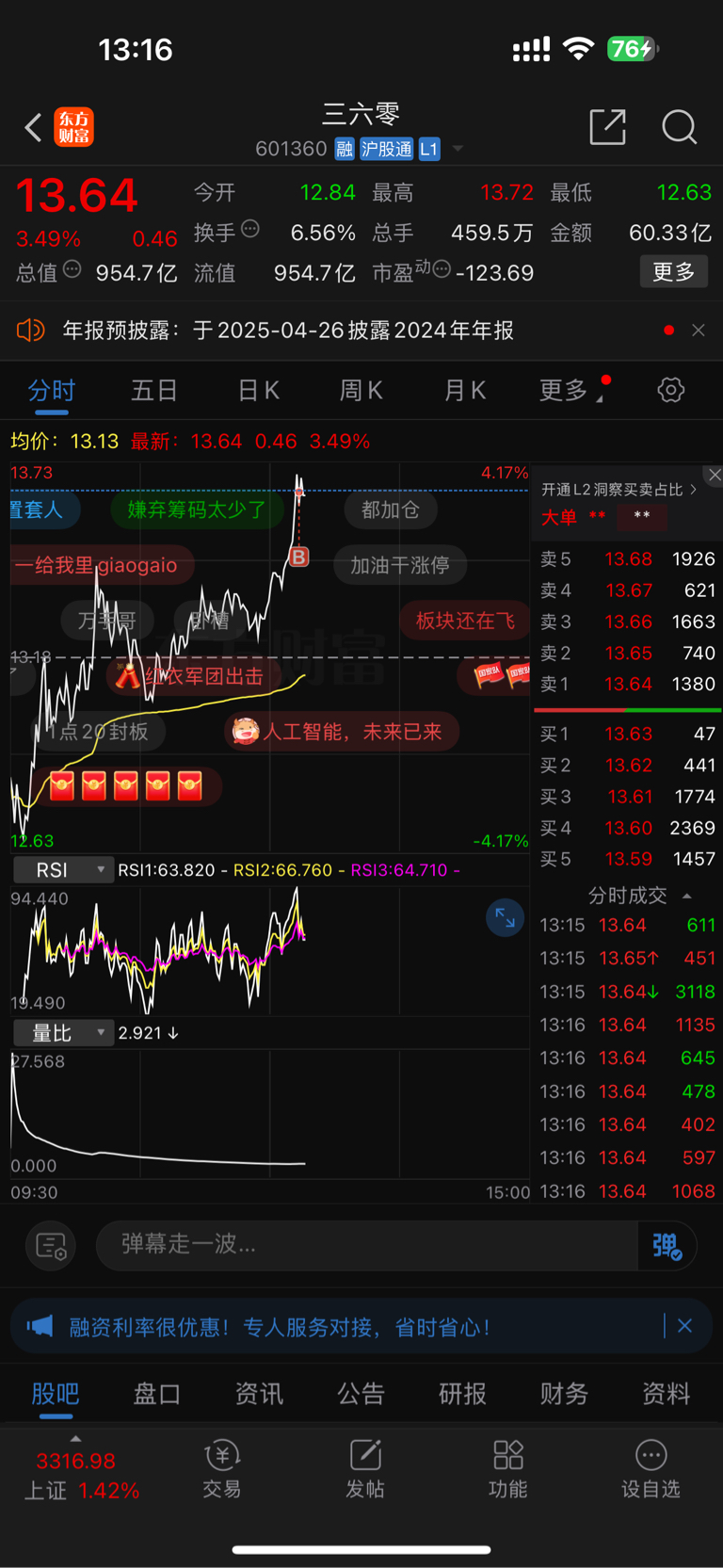This screenshot has width=723, height=1568.
Task: Tap the 换手 info circle icon
Action: coord(250,229)
